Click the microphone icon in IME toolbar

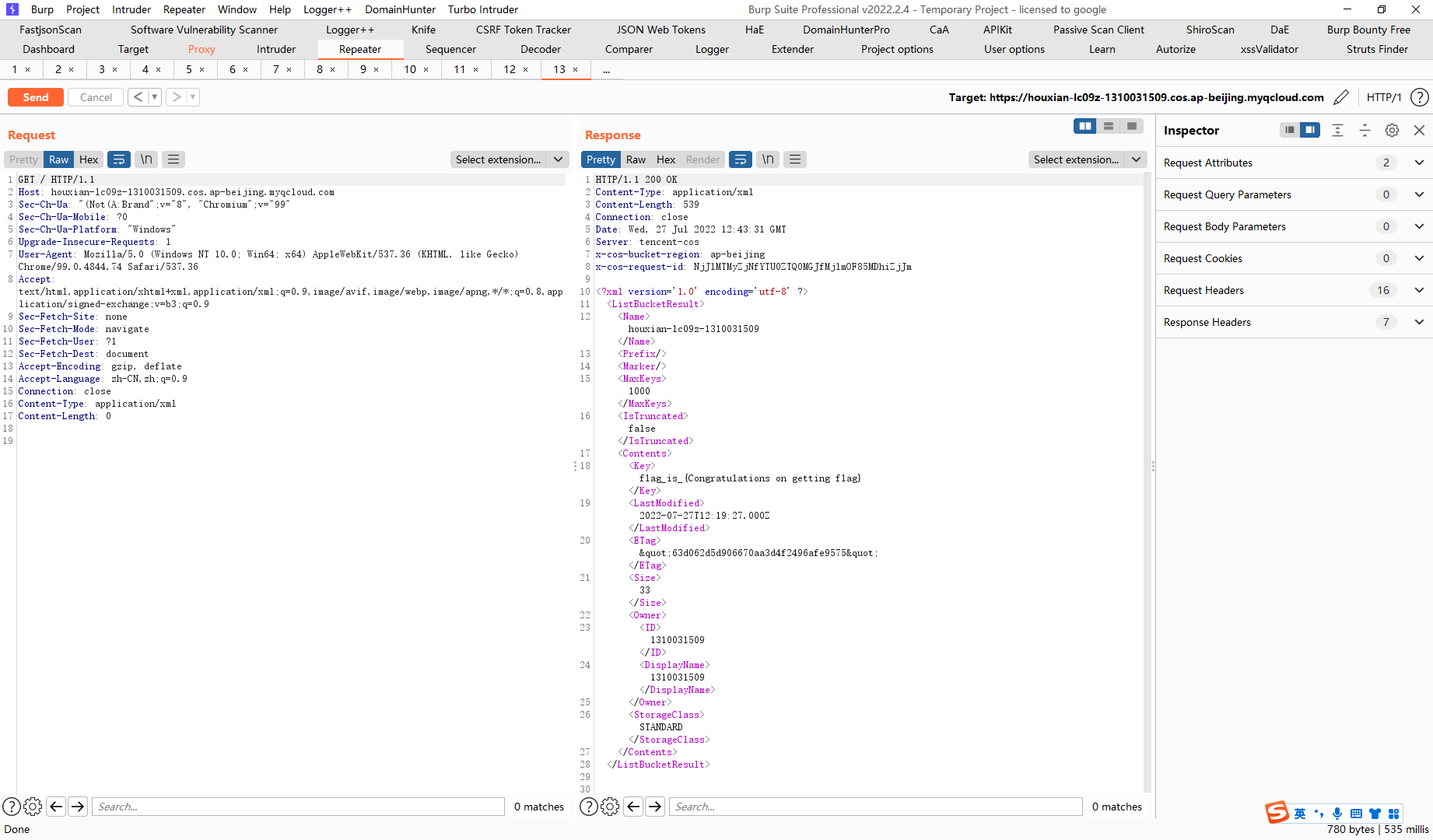[x=1337, y=814]
